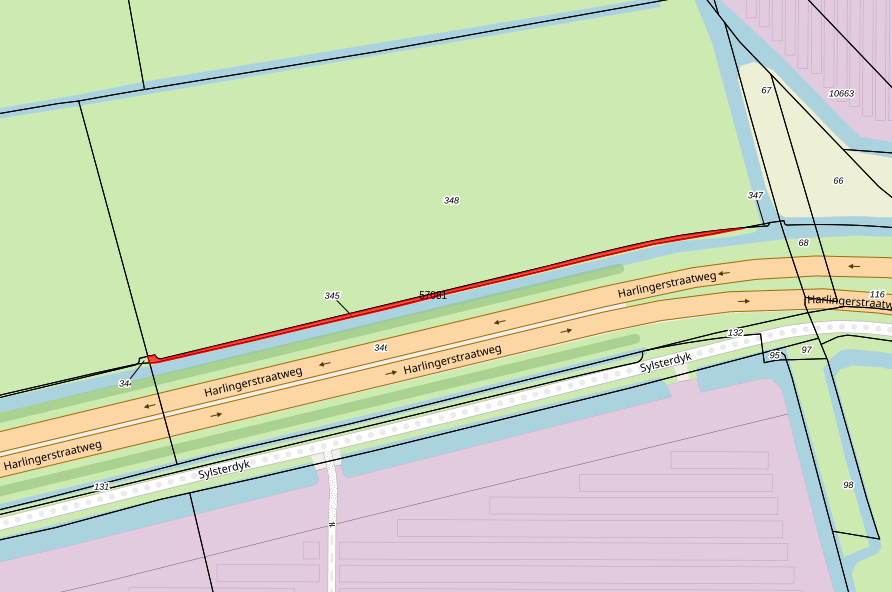Screen dimensions: 892x592
Task: Select parcel number 67
Action: 766,90
